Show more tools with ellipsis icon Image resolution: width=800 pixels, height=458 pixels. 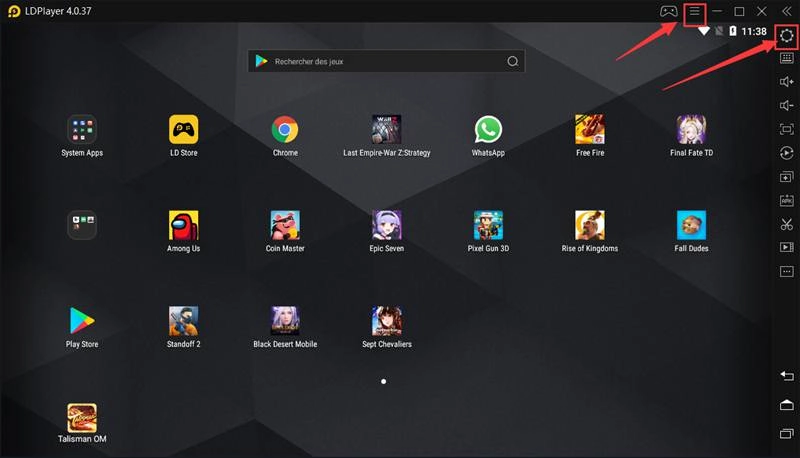[x=787, y=271]
